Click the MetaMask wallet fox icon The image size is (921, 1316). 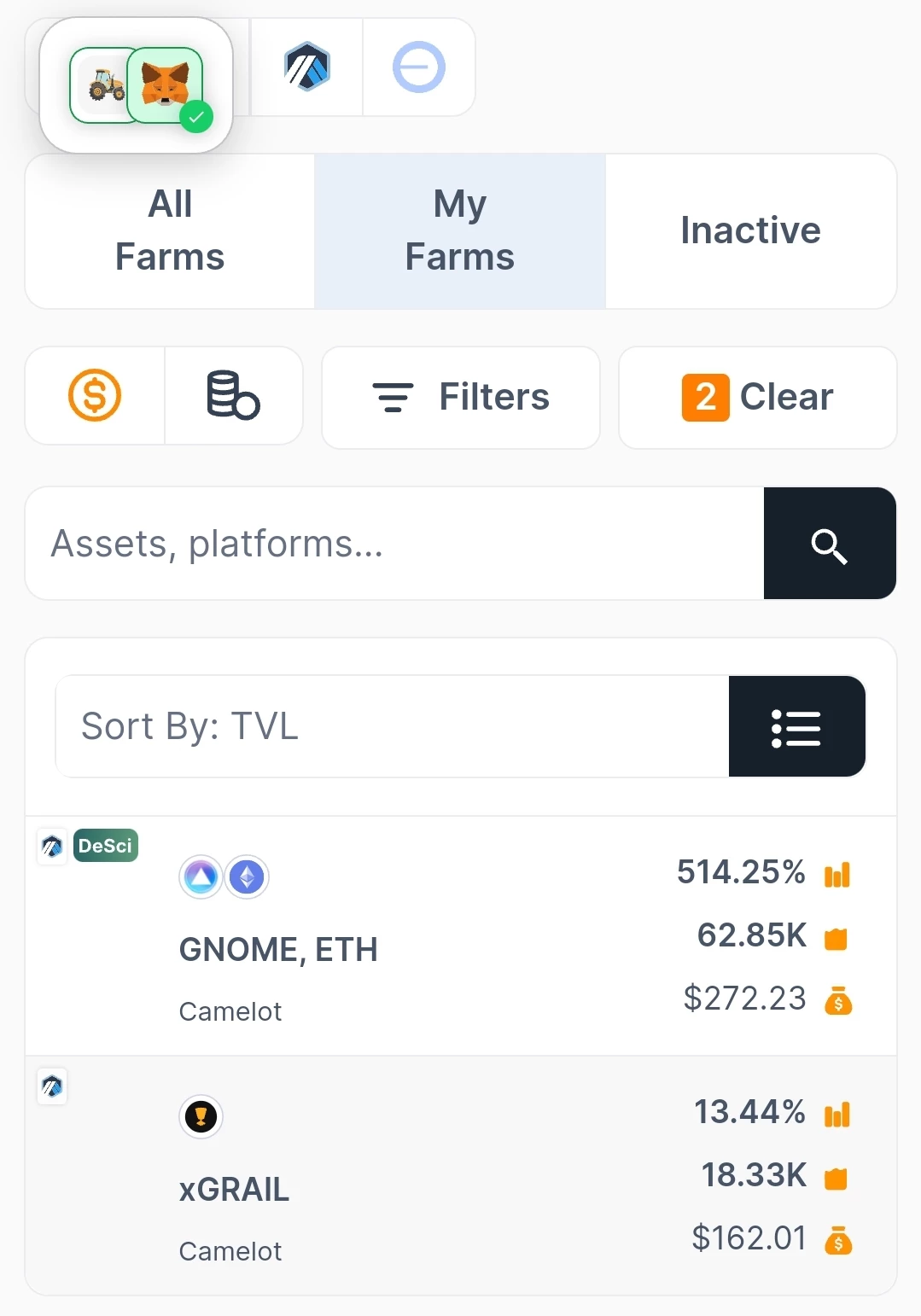(x=165, y=85)
